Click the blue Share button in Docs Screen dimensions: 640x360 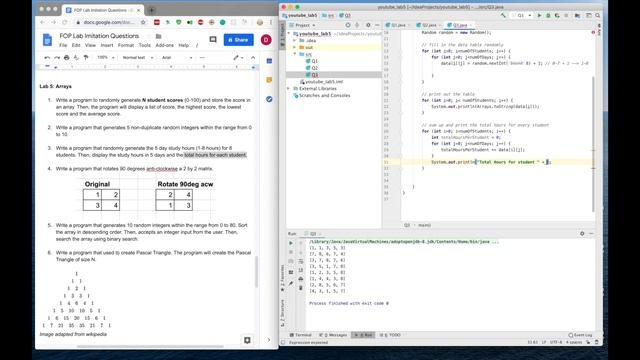click(238, 40)
